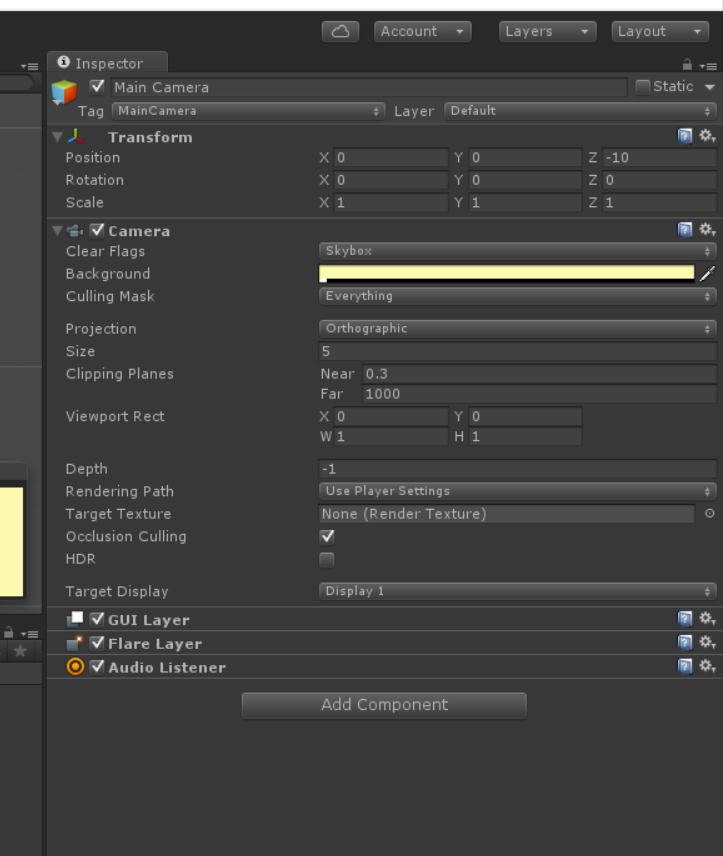The width and height of the screenshot is (723, 856).
Task: Edit Position X field
Action: (x=391, y=158)
